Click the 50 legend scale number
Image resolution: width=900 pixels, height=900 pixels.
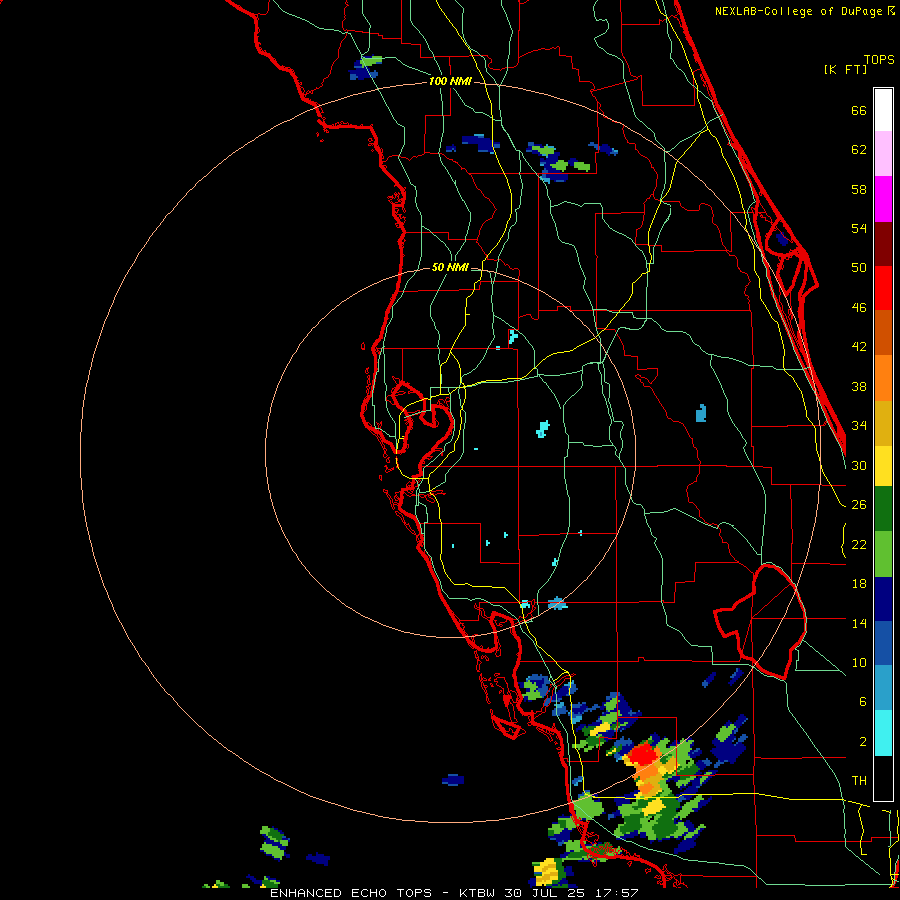859,267
